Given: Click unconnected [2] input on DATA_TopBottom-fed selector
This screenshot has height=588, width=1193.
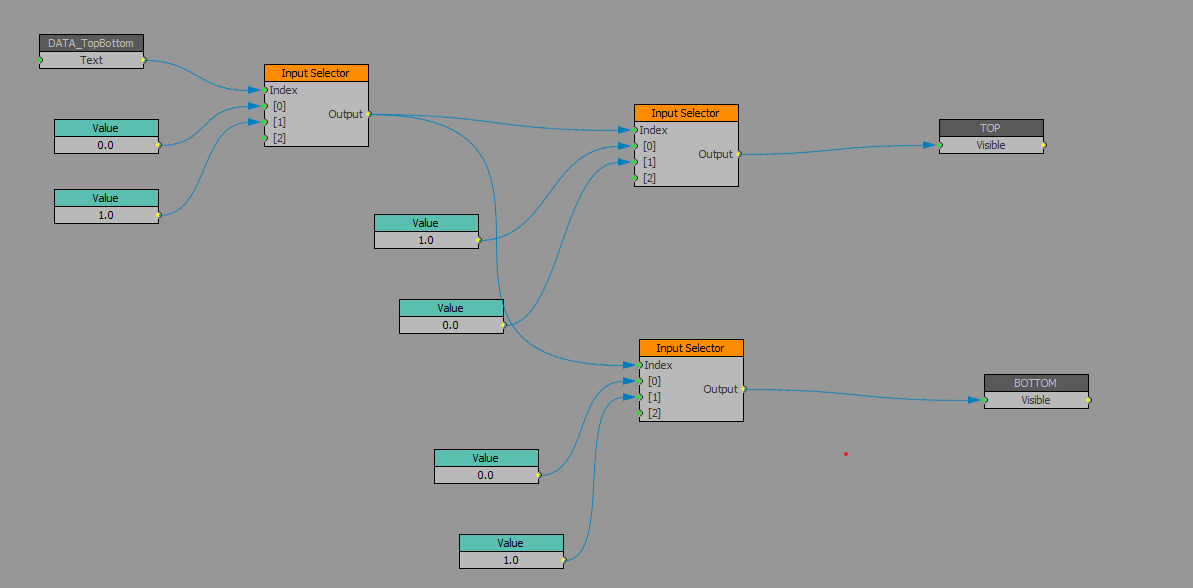Looking at the screenshot, I should click(x=265, y=138).
